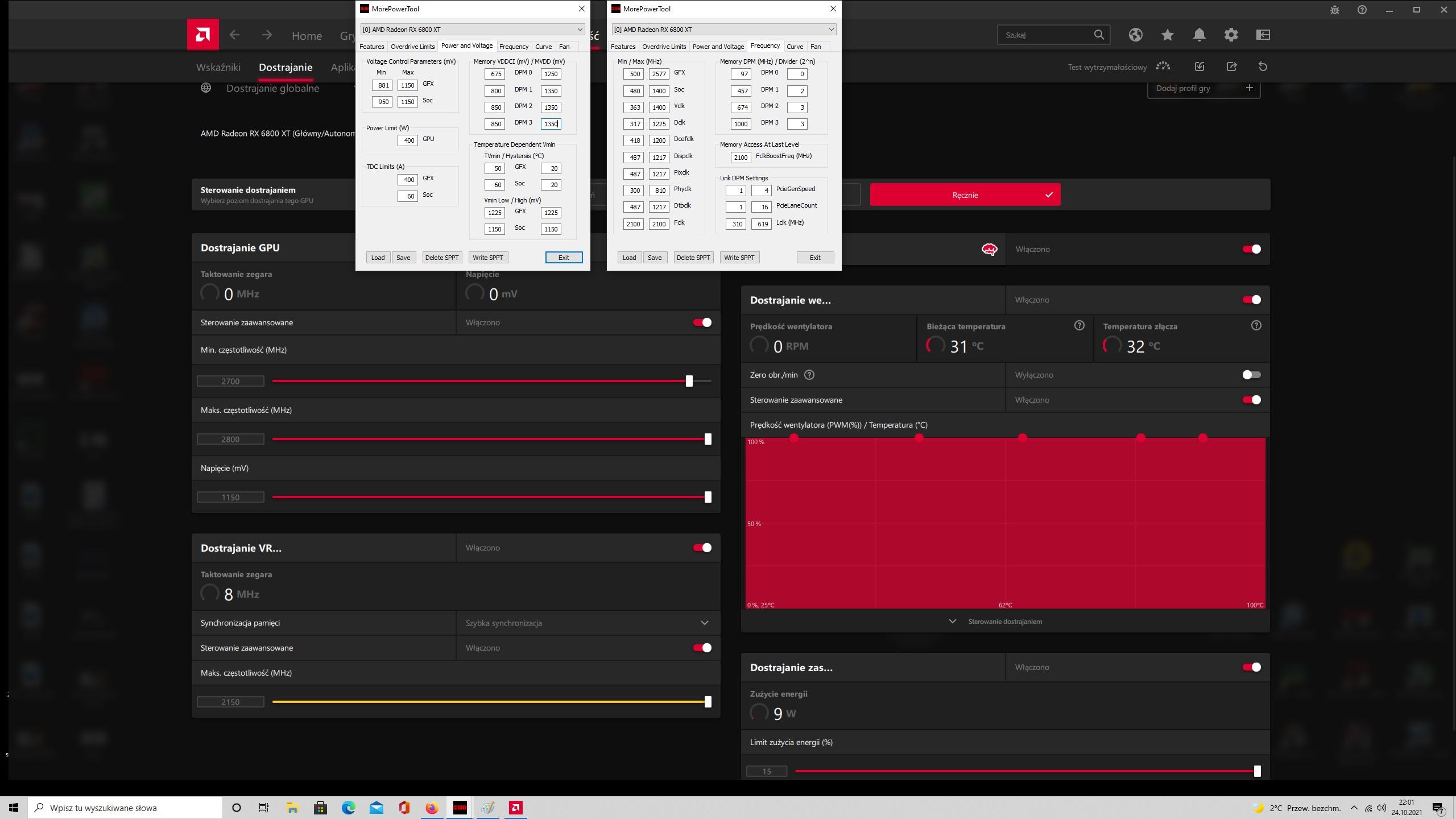This screenshot has height=819, width=1456.
Task: Click Save in right MorePowerTool
Action: (655, 258)
